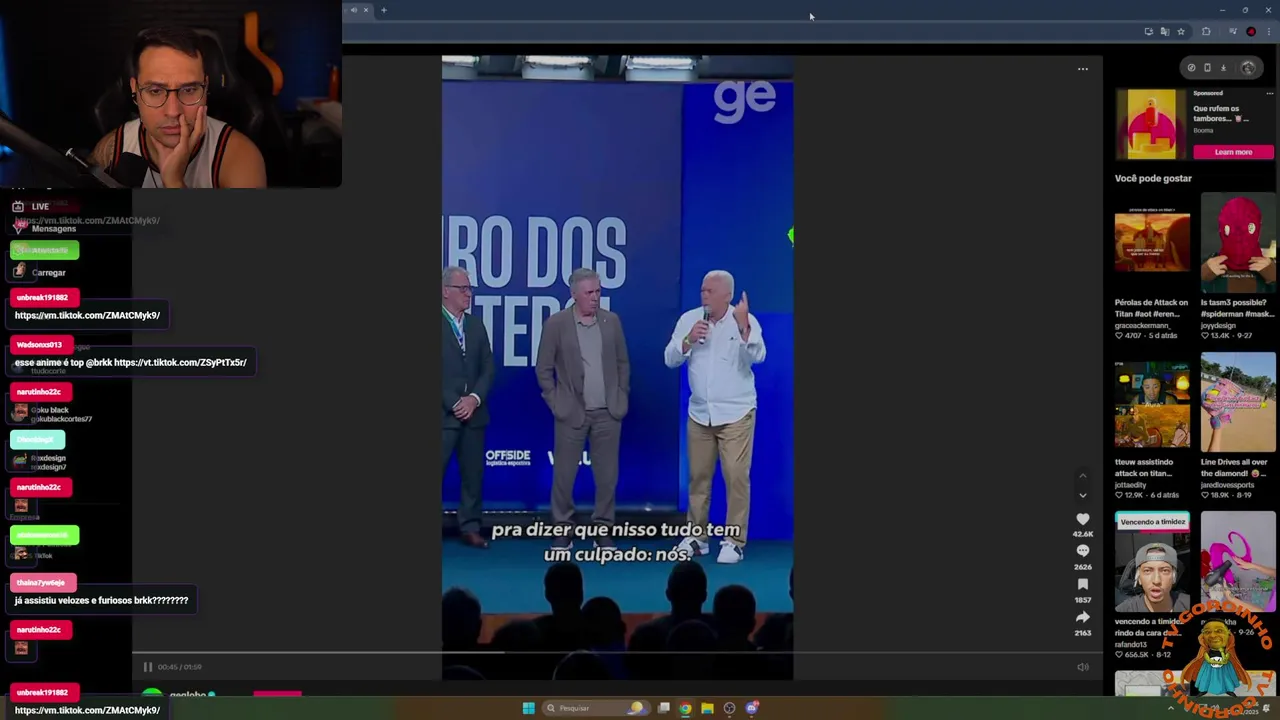Click the translate page icon in address bar

(x=1165, y=32)
